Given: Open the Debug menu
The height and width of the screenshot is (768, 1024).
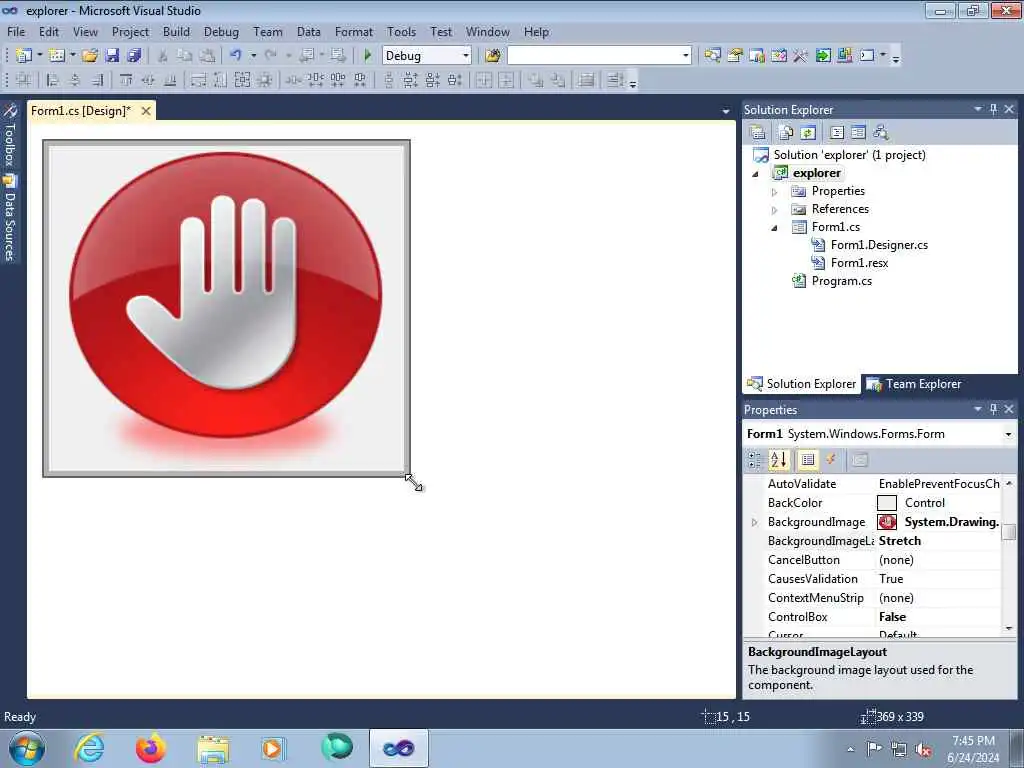Looking at the screenshot, I should click(221, 31).
